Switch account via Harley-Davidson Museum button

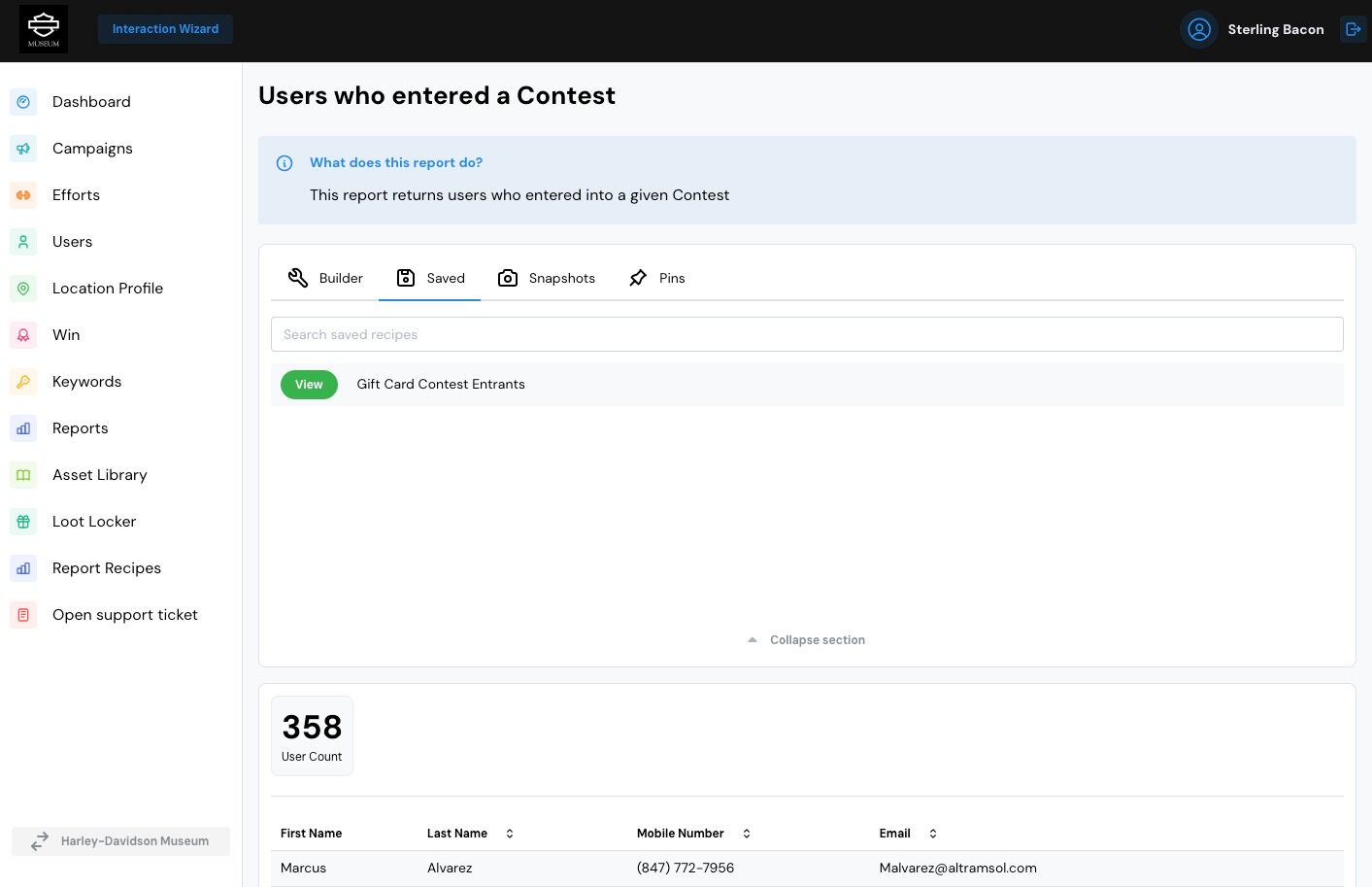coord(120,841)
